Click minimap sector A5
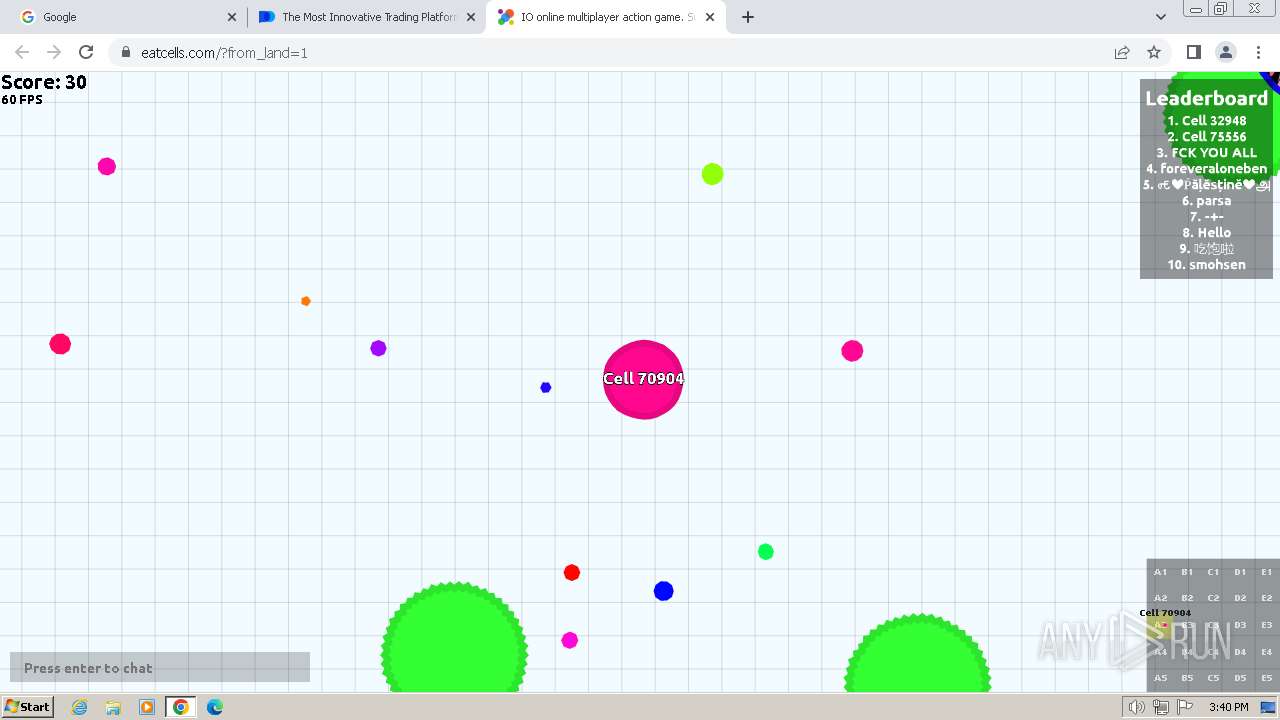This screenshot has width=1280, height=720. coord(1160,678)
